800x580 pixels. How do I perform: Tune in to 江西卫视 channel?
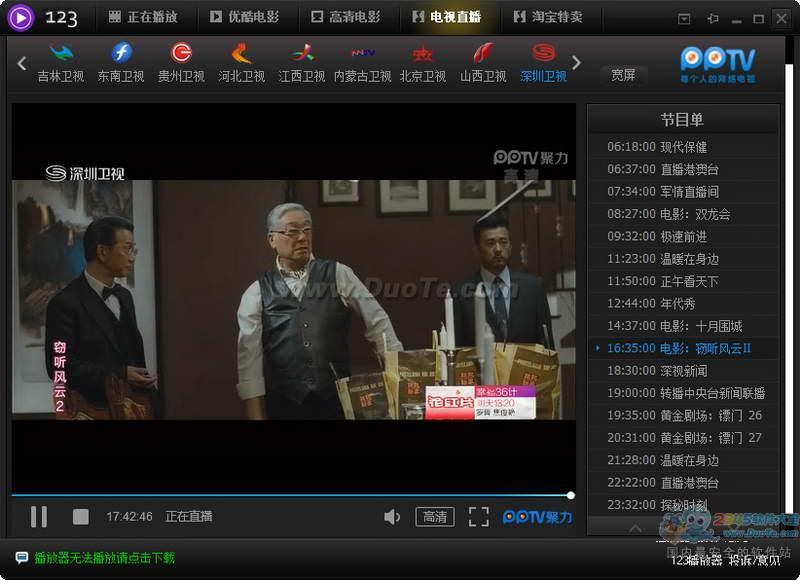(x=302, y=63)
